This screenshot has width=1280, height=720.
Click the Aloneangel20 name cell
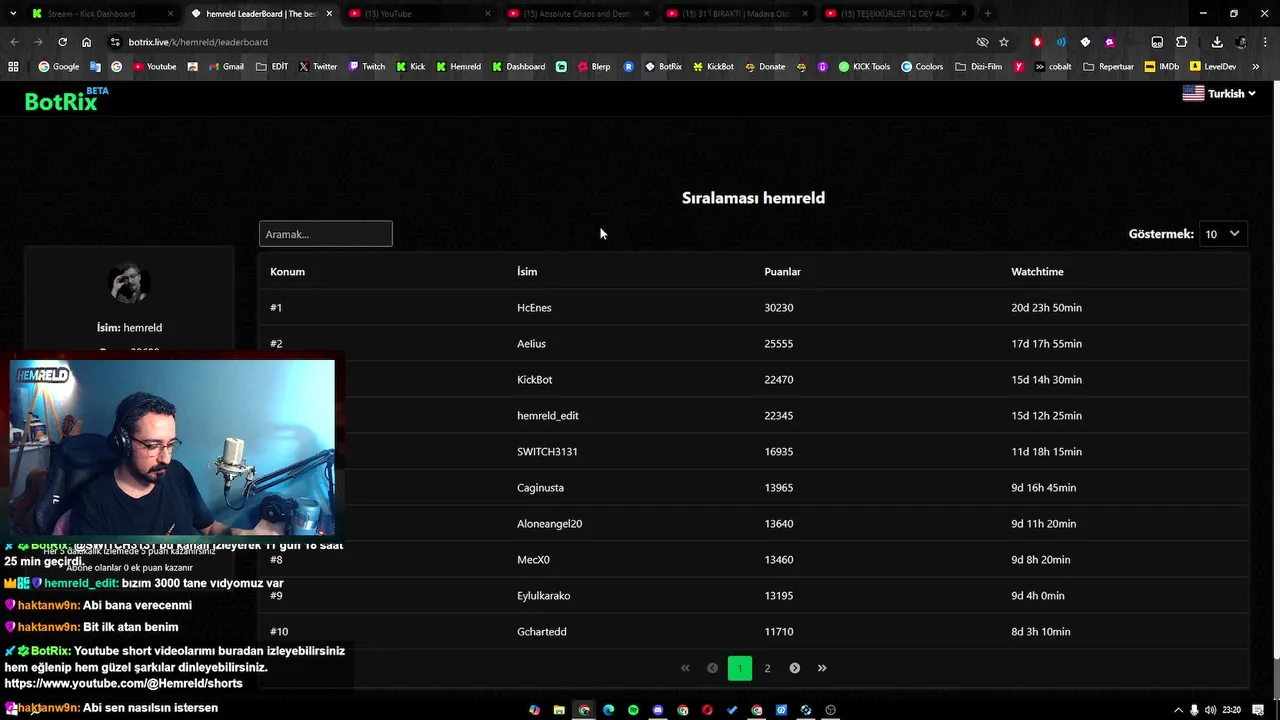click(x=549, y=524)
